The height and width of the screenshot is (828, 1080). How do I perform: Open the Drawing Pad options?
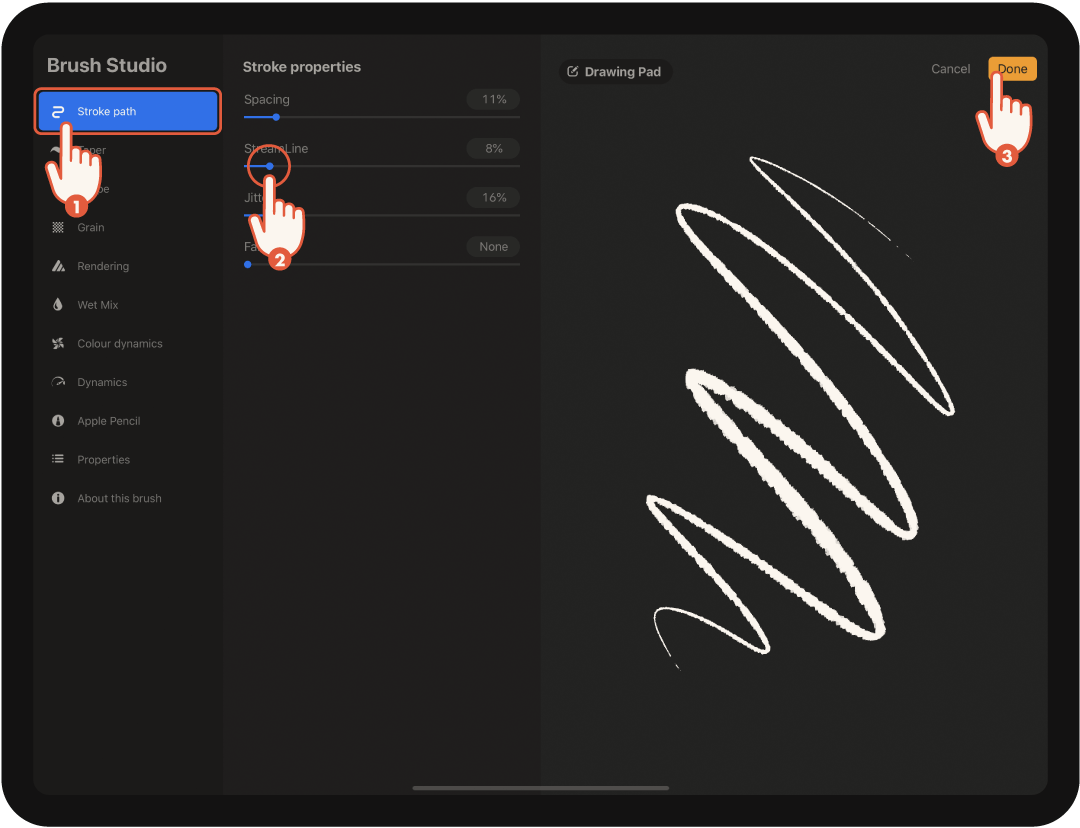(615, 71)
